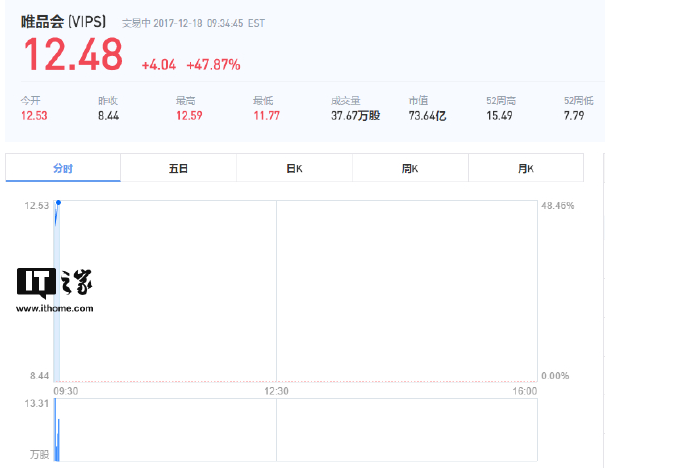
Task: Click the 0.00% right axis label
Action: tap(555, 376)
